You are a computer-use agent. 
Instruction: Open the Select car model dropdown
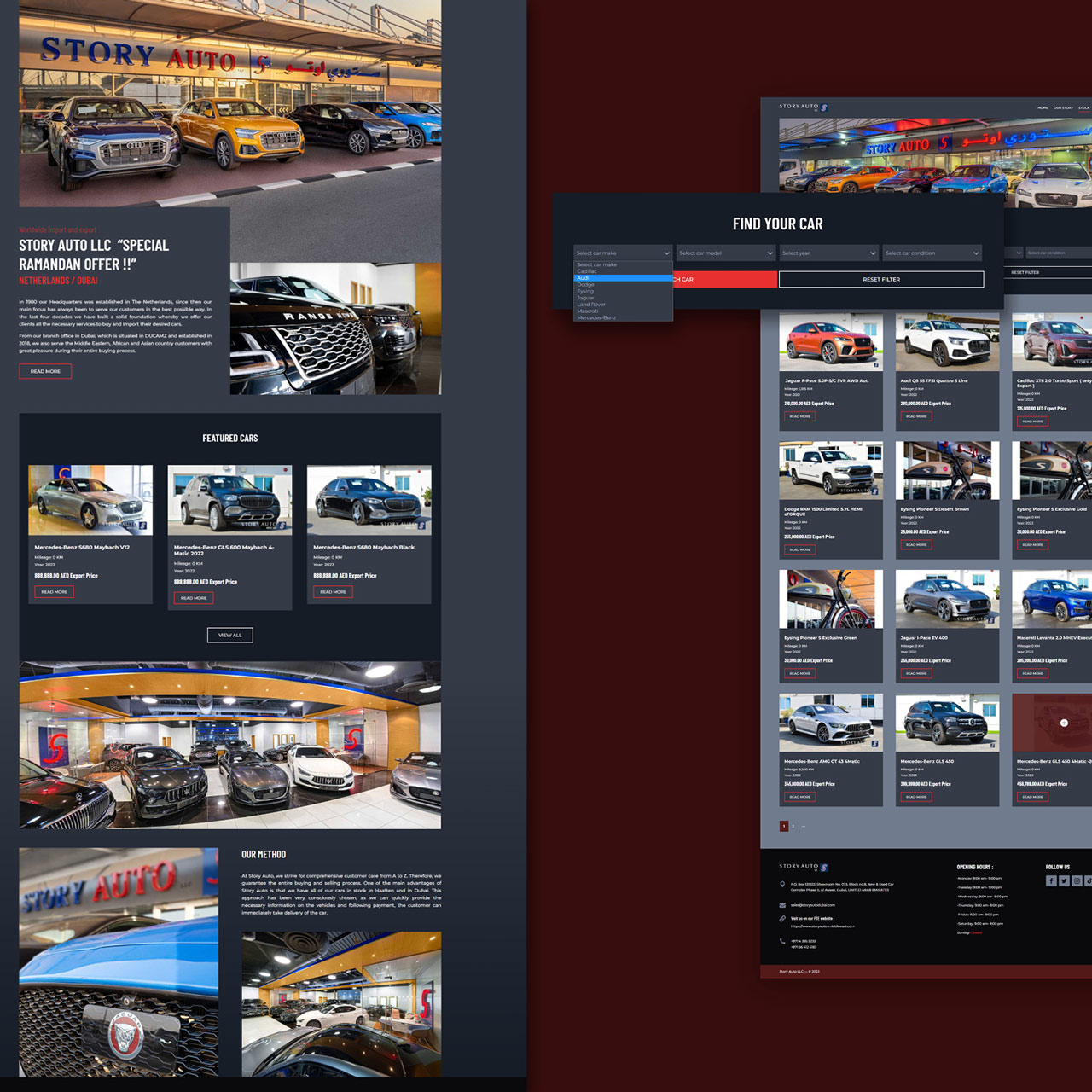(x=726, y=253)
